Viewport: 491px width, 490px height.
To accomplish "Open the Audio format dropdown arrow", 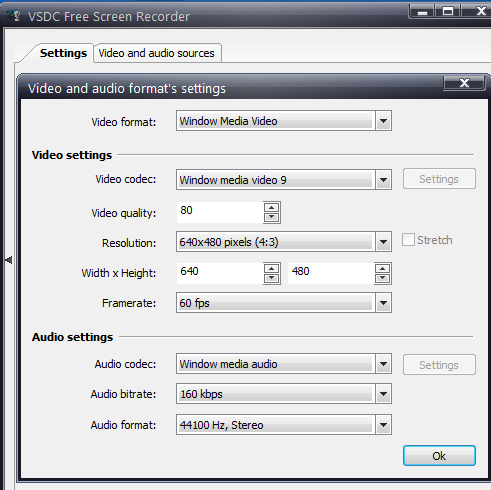I will [x=383, y=425].
